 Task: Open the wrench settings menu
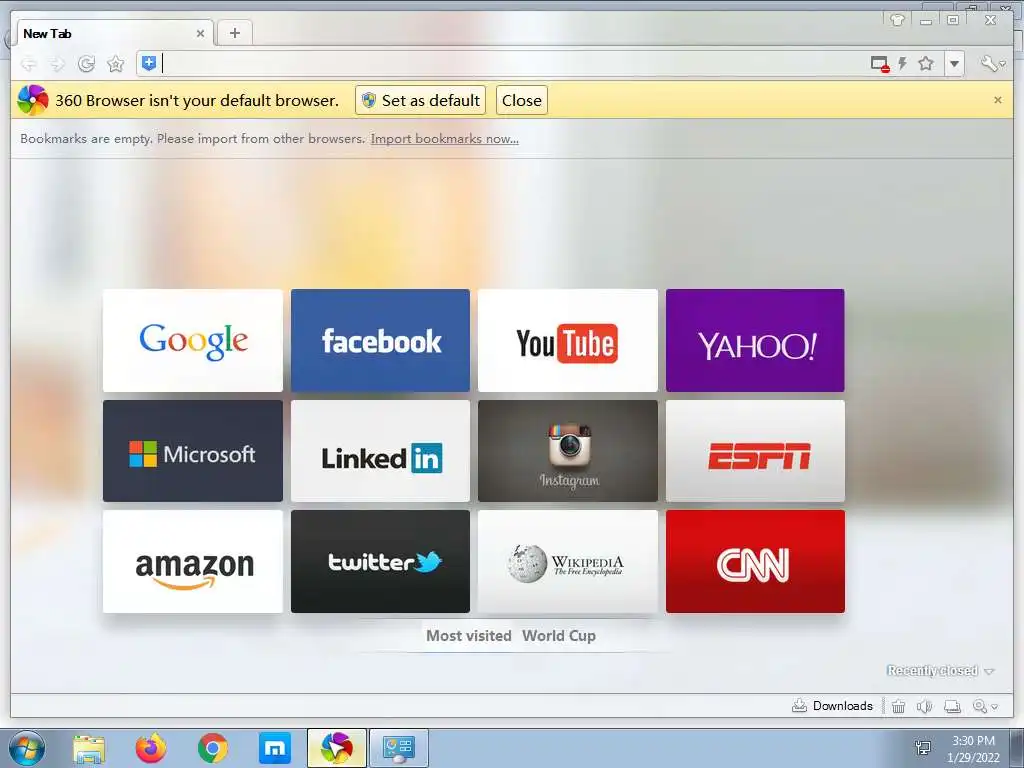point(992,63)
